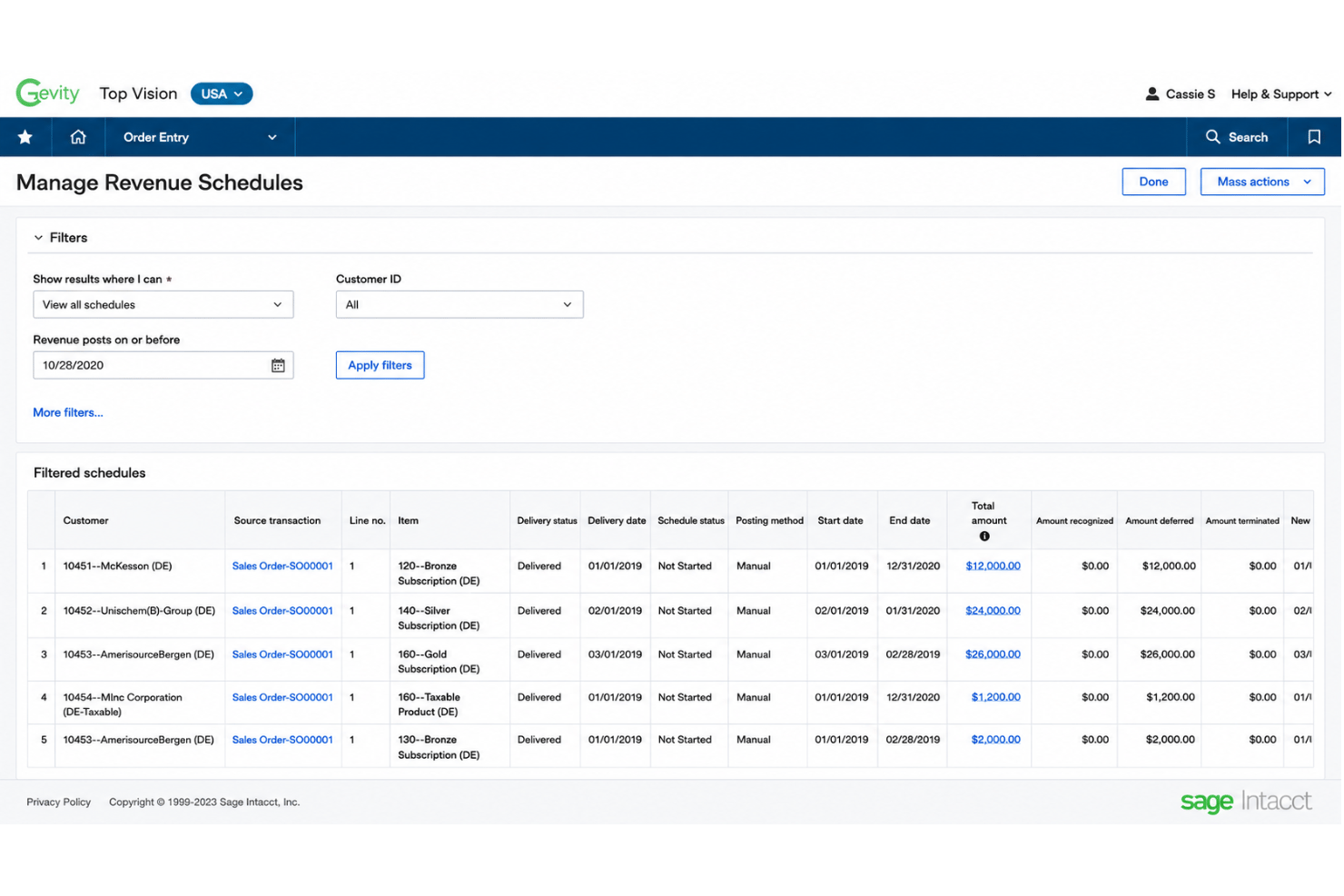Open bookmarks icon in navigation bar

(1316, 137)
